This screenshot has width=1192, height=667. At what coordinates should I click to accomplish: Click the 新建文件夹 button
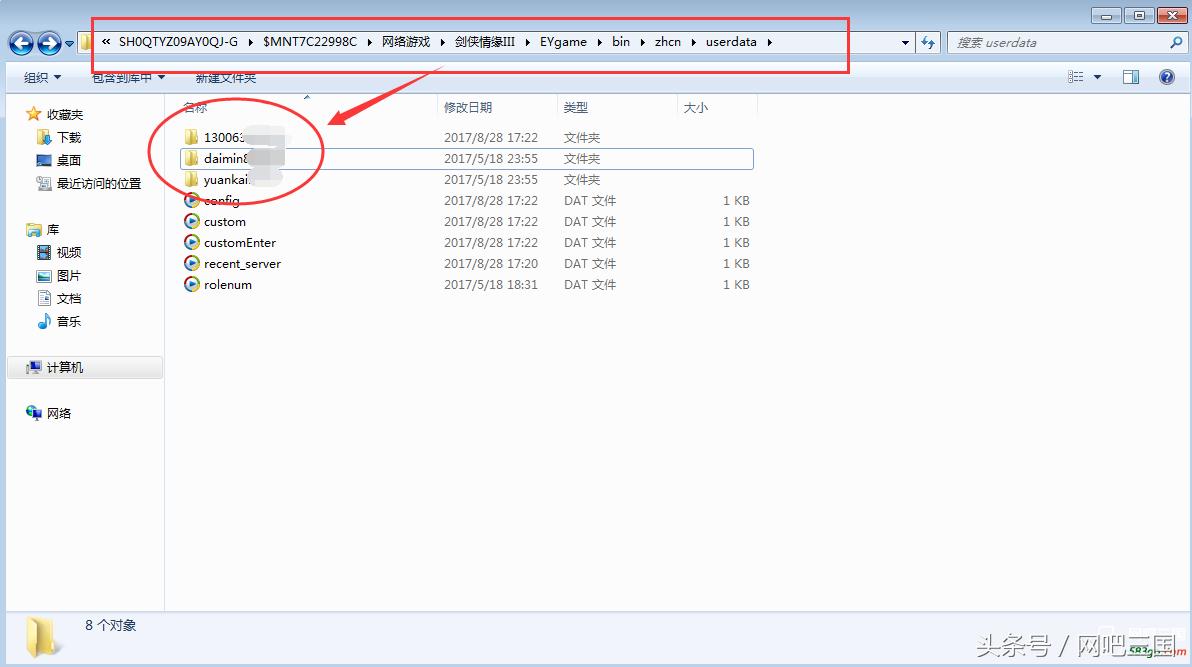225,77
